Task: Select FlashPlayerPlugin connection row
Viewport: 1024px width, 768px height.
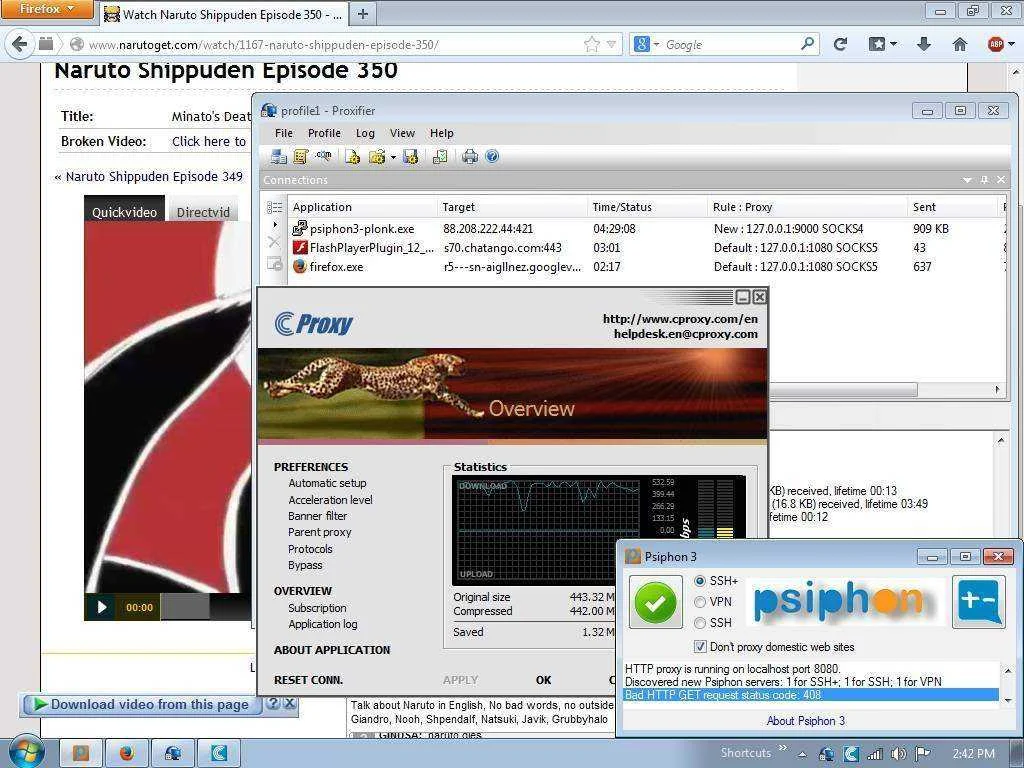Action: [x=647, y=248]
